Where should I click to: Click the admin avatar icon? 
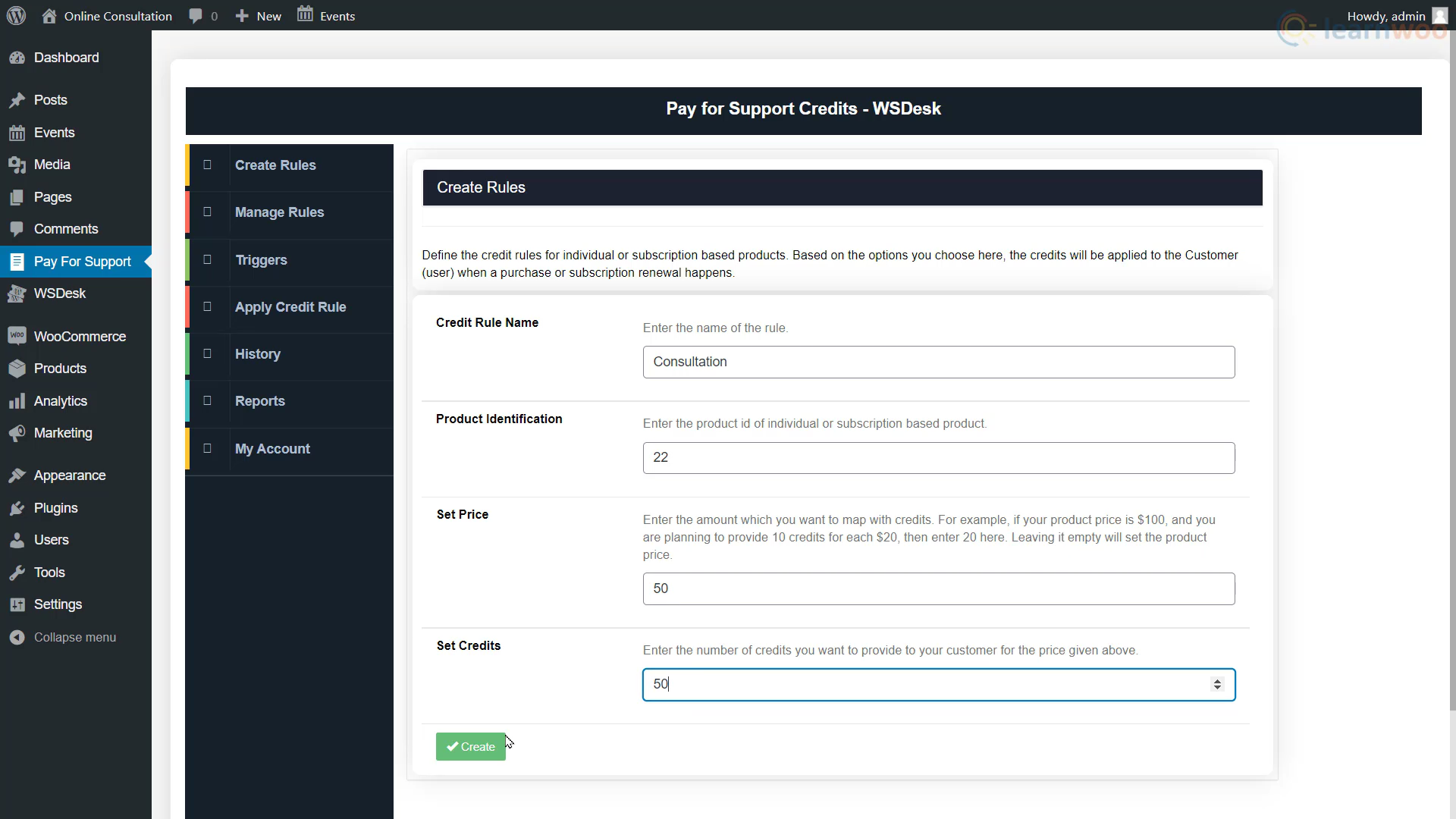coord(1439,16)
